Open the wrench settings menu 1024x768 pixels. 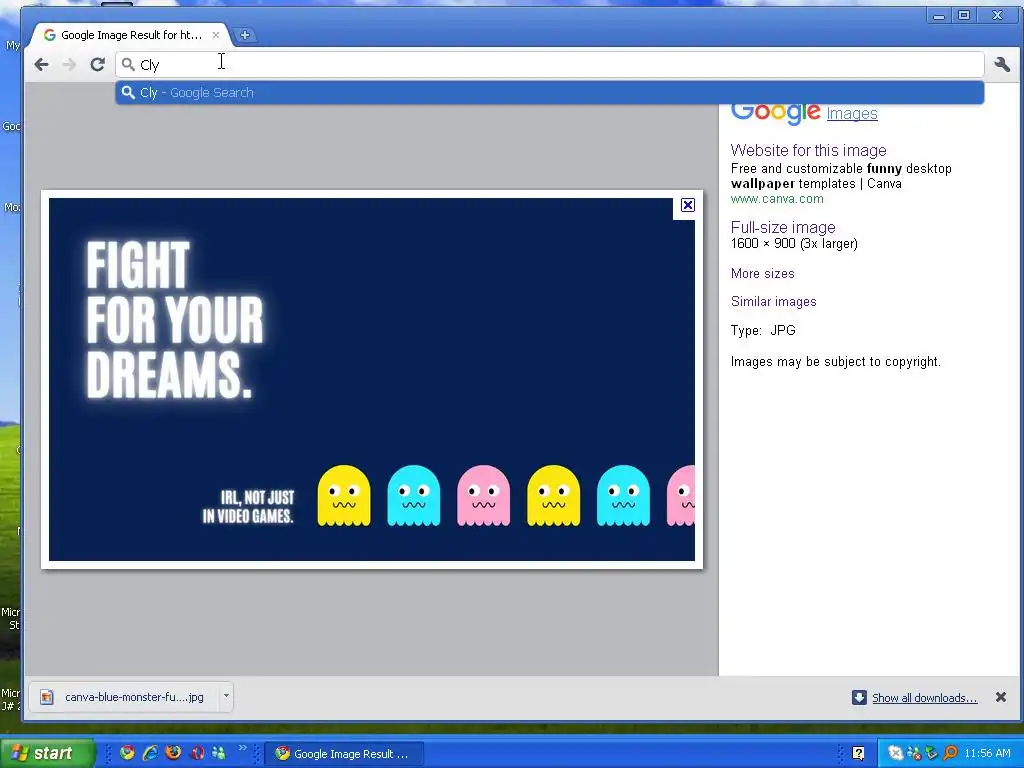tap(1002, 64)
